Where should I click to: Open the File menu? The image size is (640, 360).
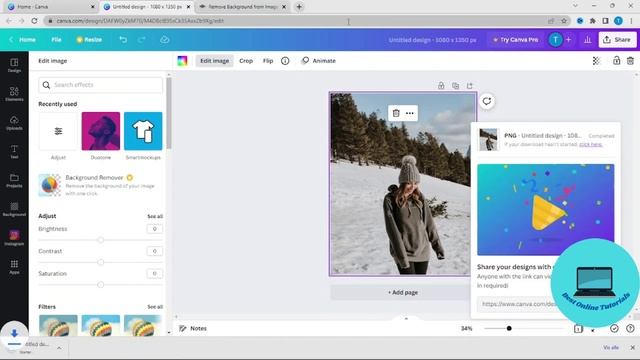point(56,40)
